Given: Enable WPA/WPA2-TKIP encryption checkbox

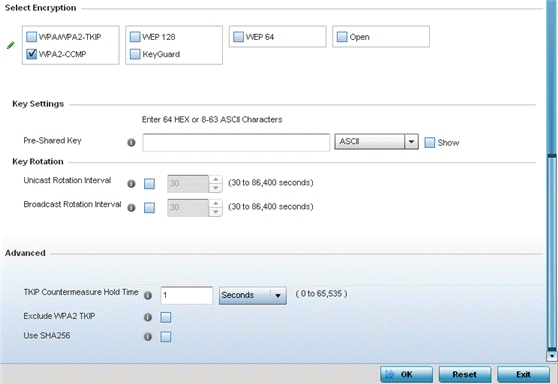Looking at the screenshot, I should 32,37.
